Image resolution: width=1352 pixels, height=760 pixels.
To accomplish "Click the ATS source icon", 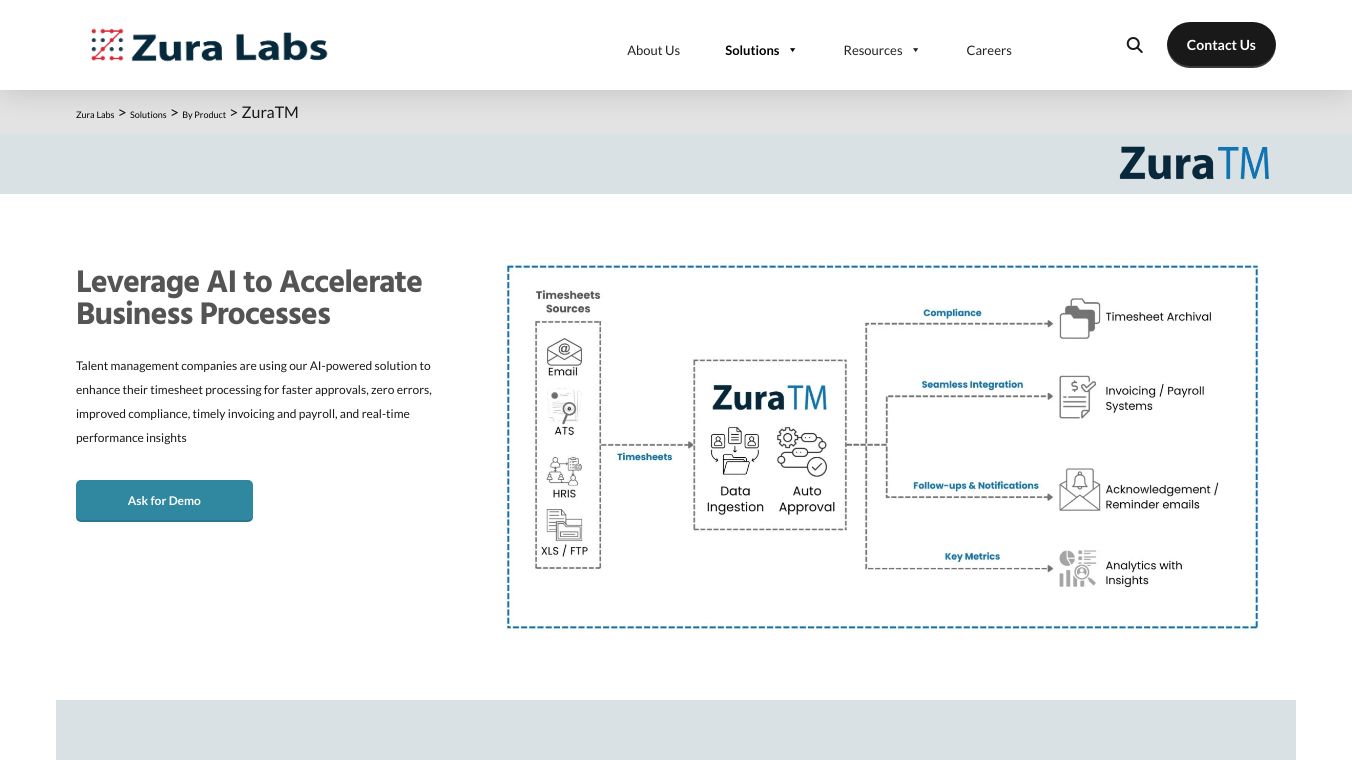I will click(x=564, y=407).
